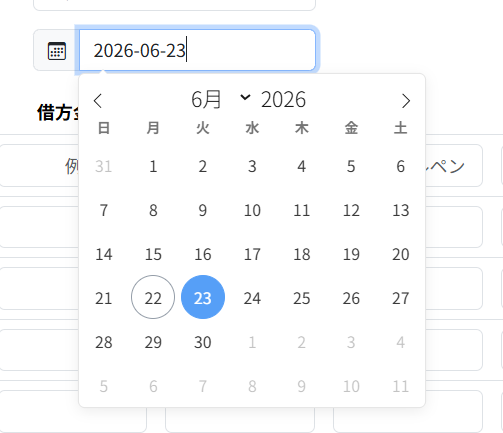Screen dimensions: 503x433
Task: Click the calendar icon beside date field
Action: click(57, 51)
